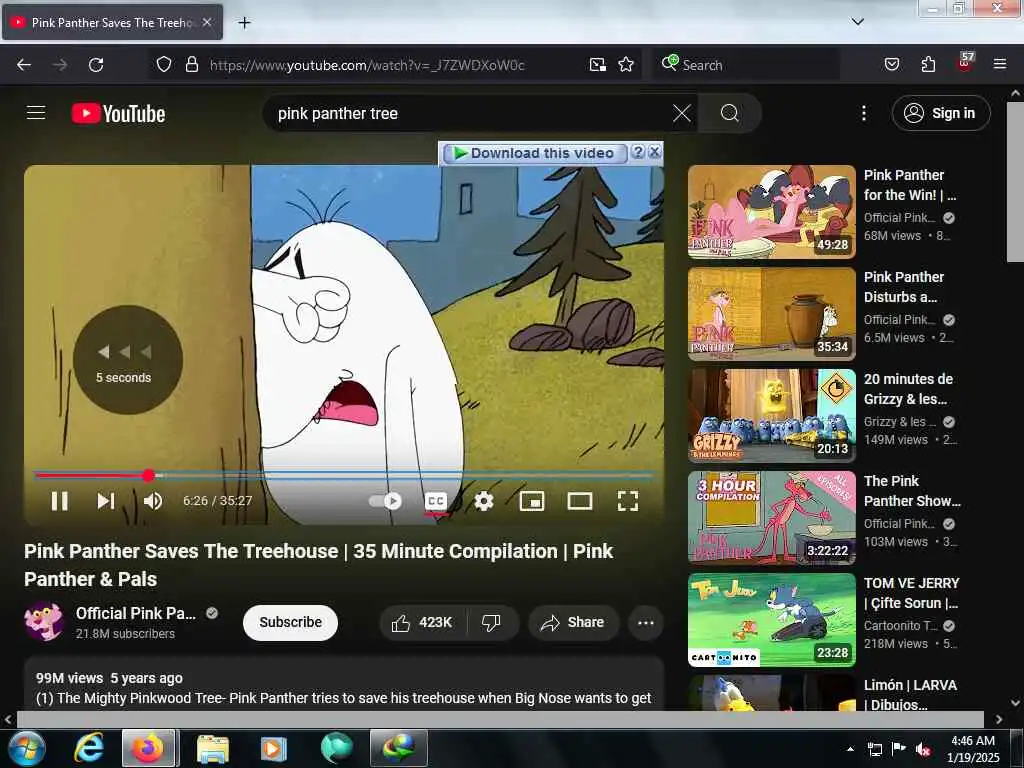Open Windows Media Player from taskbar
1024x768 pixels.
[x=273, y=748]
